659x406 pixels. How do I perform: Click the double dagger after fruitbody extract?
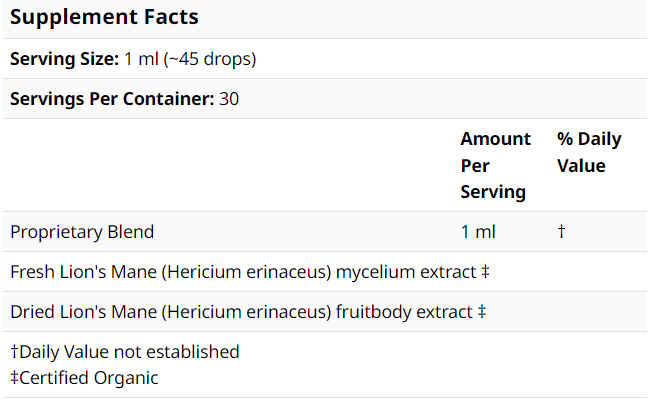[482, 312]
